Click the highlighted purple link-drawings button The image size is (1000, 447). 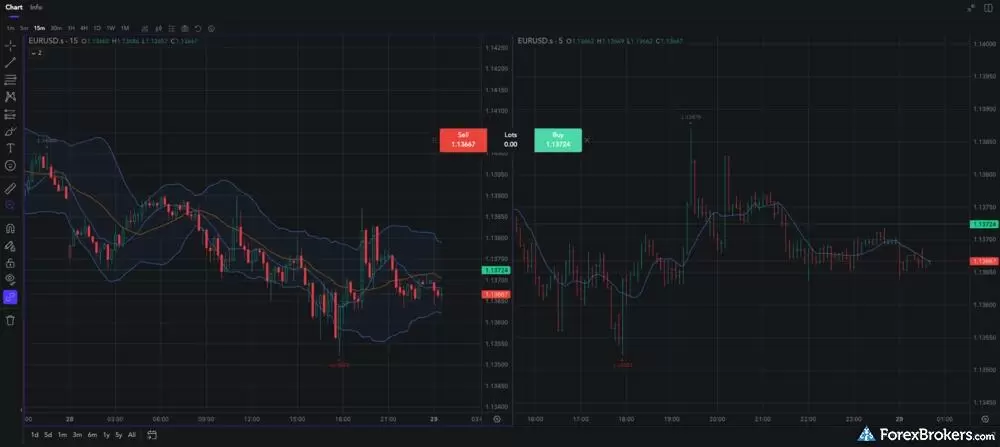point(10,297)
